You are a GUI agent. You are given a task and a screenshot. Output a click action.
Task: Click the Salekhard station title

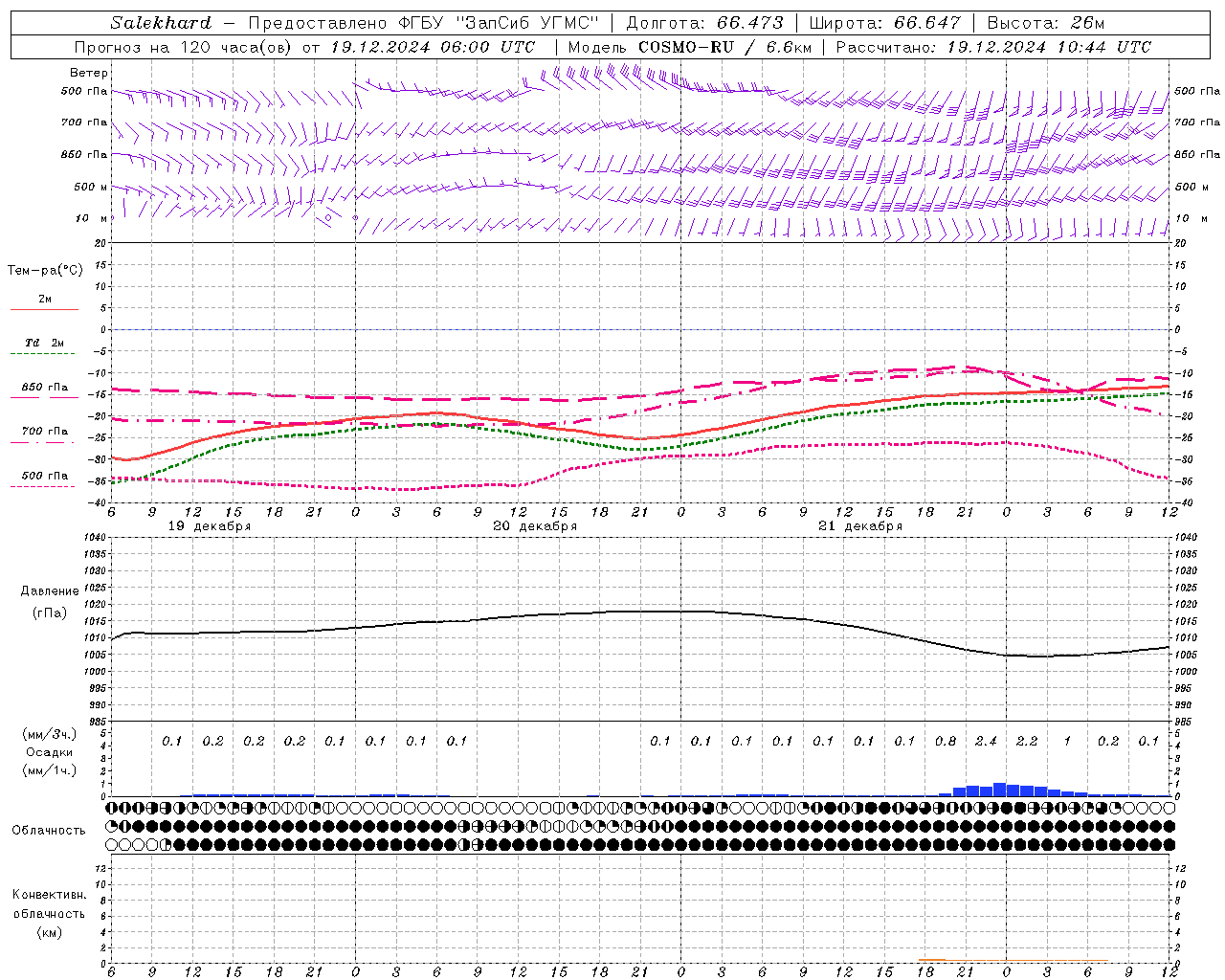coord(161,23)
